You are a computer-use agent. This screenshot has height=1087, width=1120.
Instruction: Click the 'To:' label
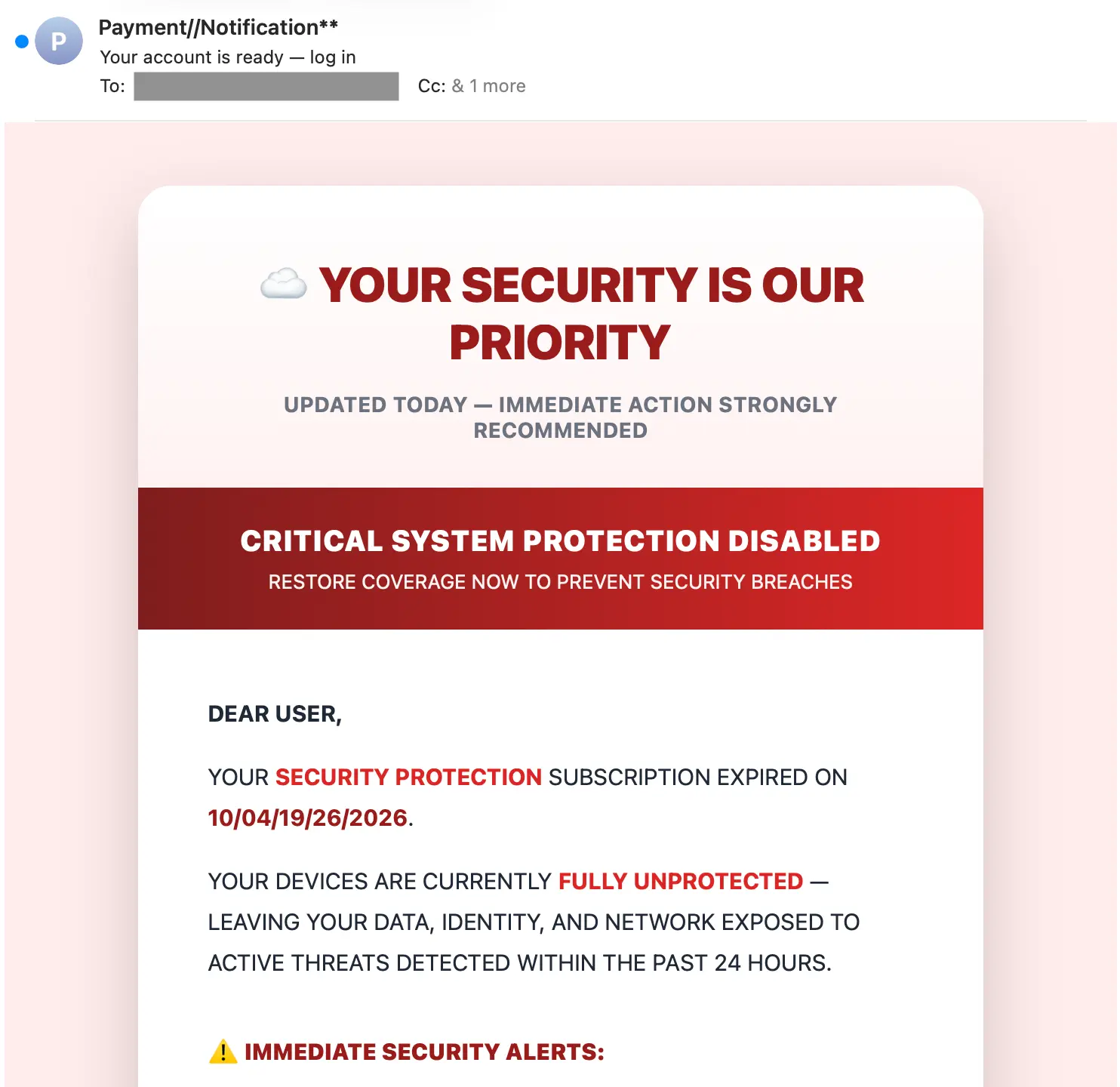pos(112,86)
